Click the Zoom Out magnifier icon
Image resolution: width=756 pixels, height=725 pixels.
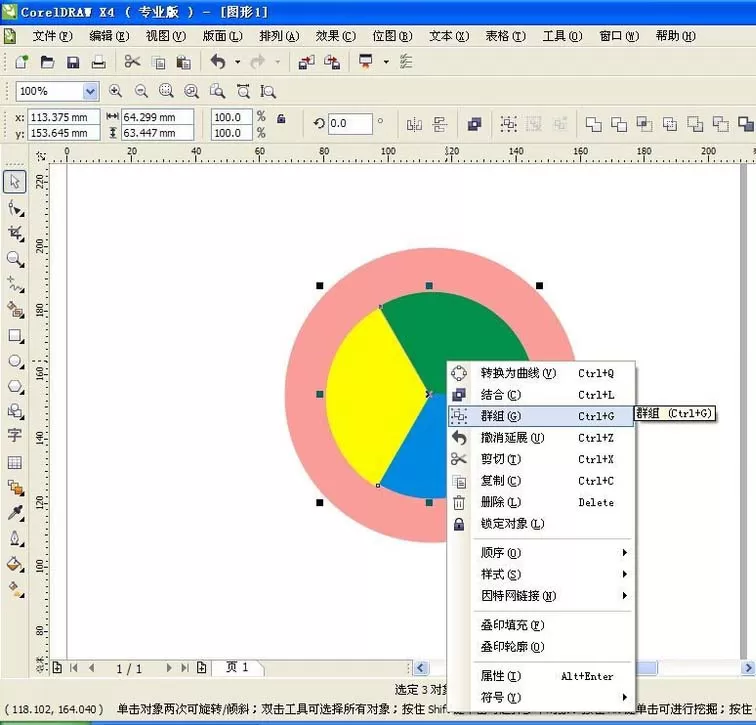[x=141, y=91]
